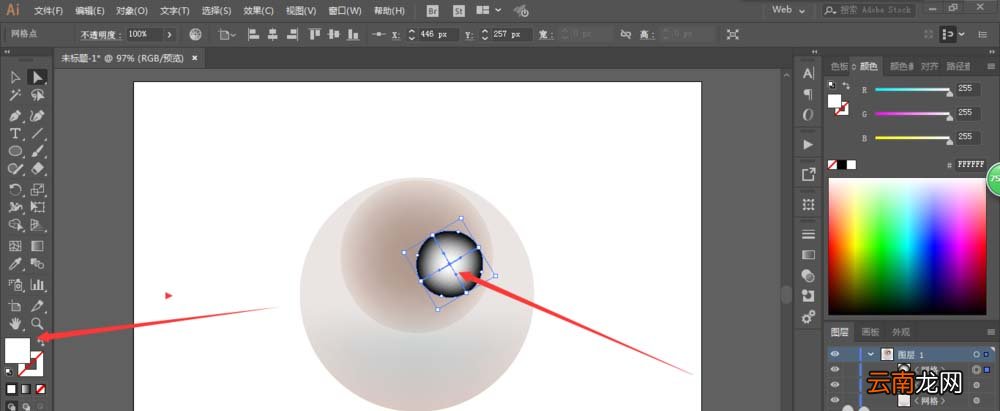Select the Eyedropper tool

click(15, 264)
